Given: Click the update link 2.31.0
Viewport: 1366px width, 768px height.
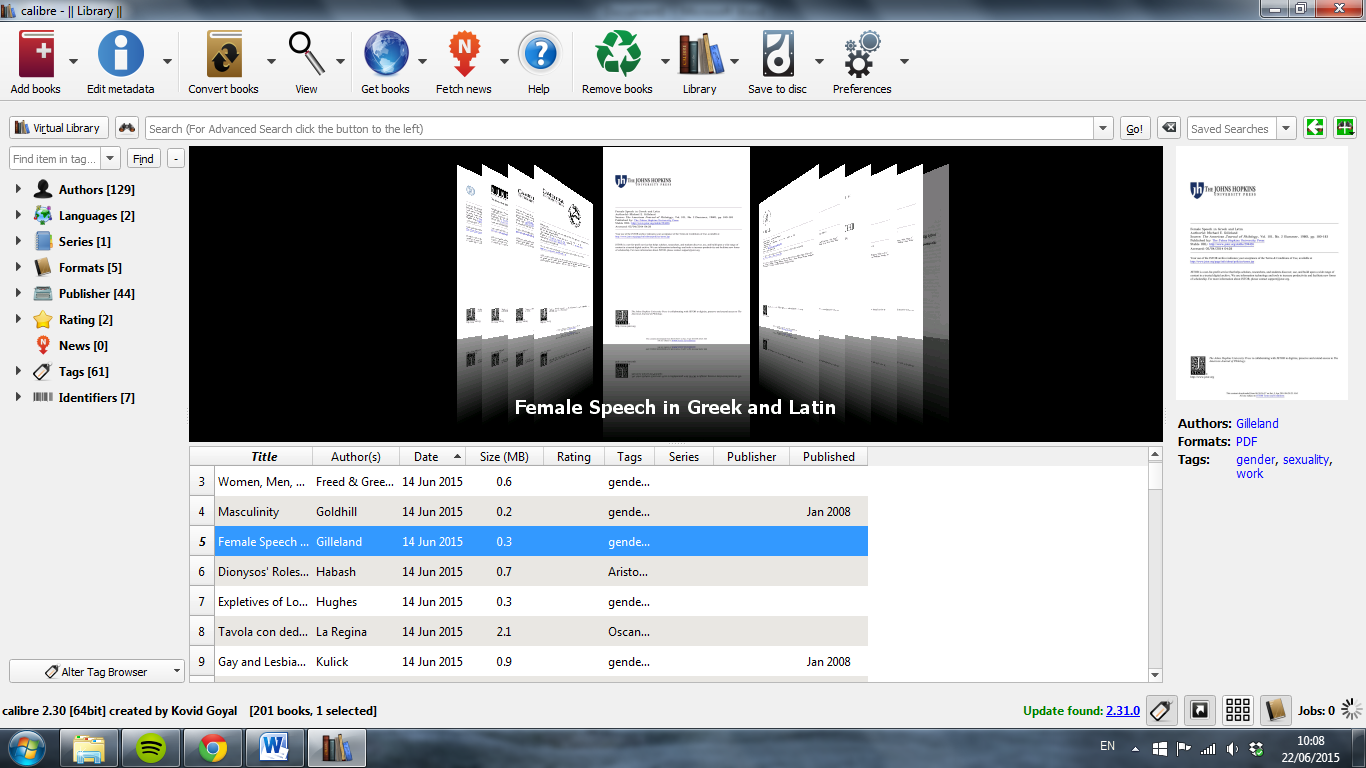Looking at the screenshot, I should (x=1122, y=711).
